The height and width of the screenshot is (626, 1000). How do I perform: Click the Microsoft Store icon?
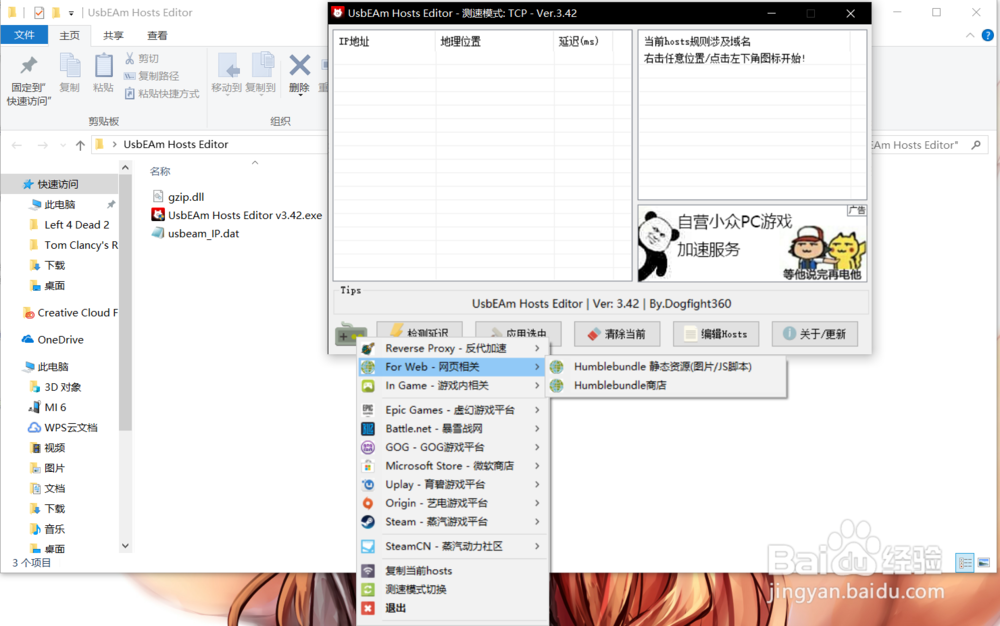368,465
